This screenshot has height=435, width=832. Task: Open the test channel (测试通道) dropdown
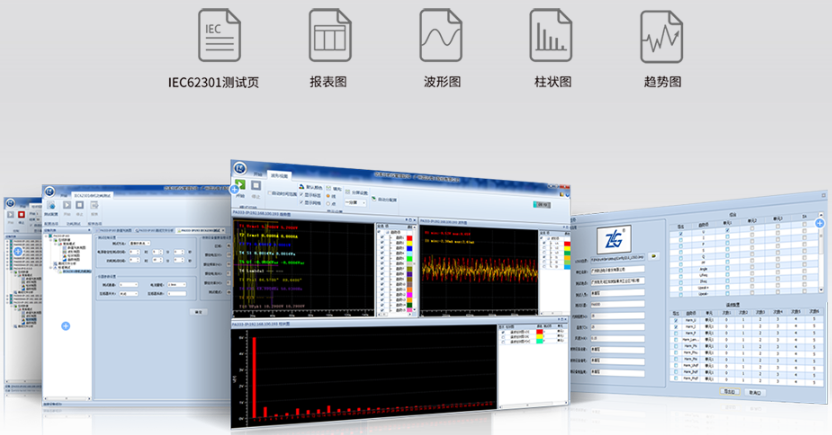128,285
